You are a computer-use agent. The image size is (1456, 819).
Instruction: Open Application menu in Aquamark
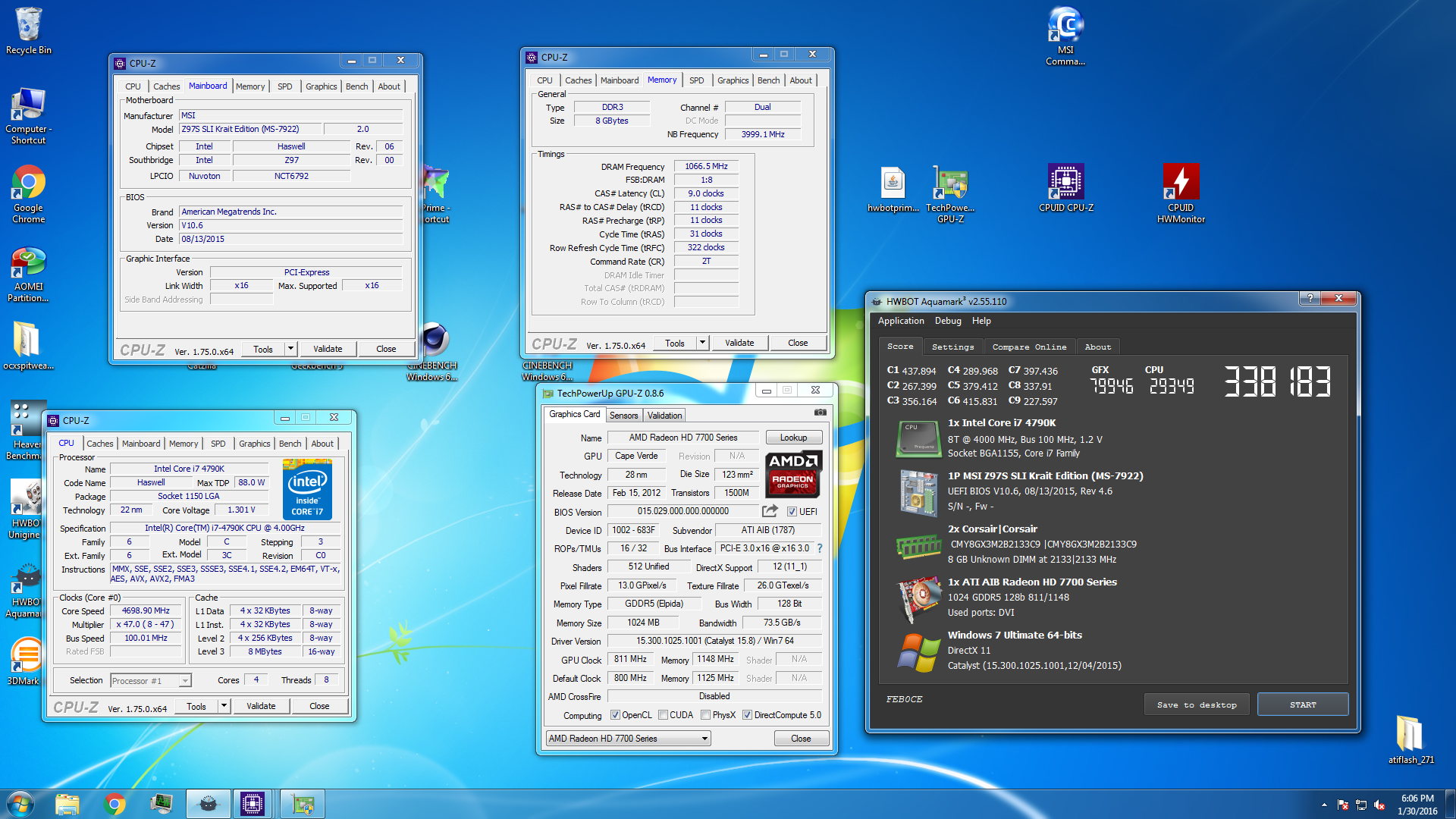click(901, 321)
